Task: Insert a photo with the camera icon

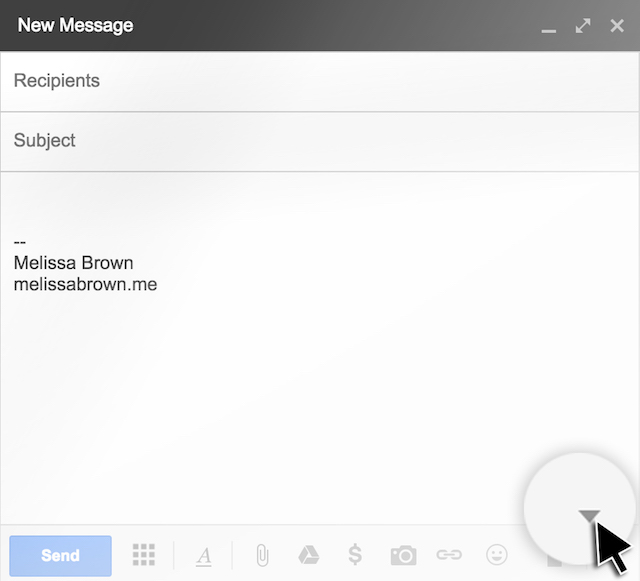Action: click(403, 555)
